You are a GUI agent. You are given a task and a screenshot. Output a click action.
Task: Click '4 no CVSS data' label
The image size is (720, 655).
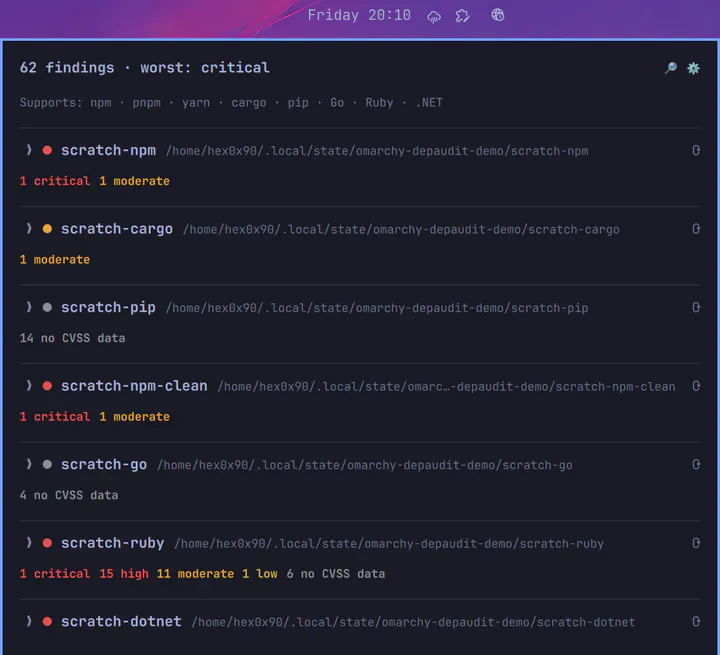[x=69, y=495]
